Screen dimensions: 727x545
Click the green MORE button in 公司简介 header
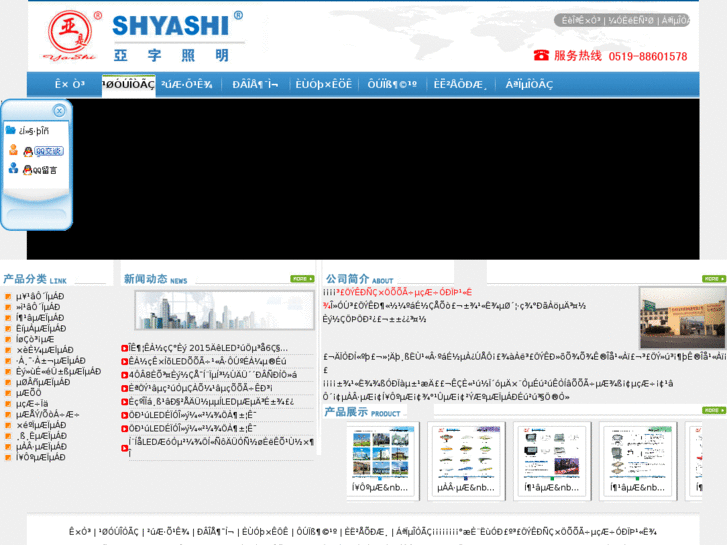click(x=714, y=279)
